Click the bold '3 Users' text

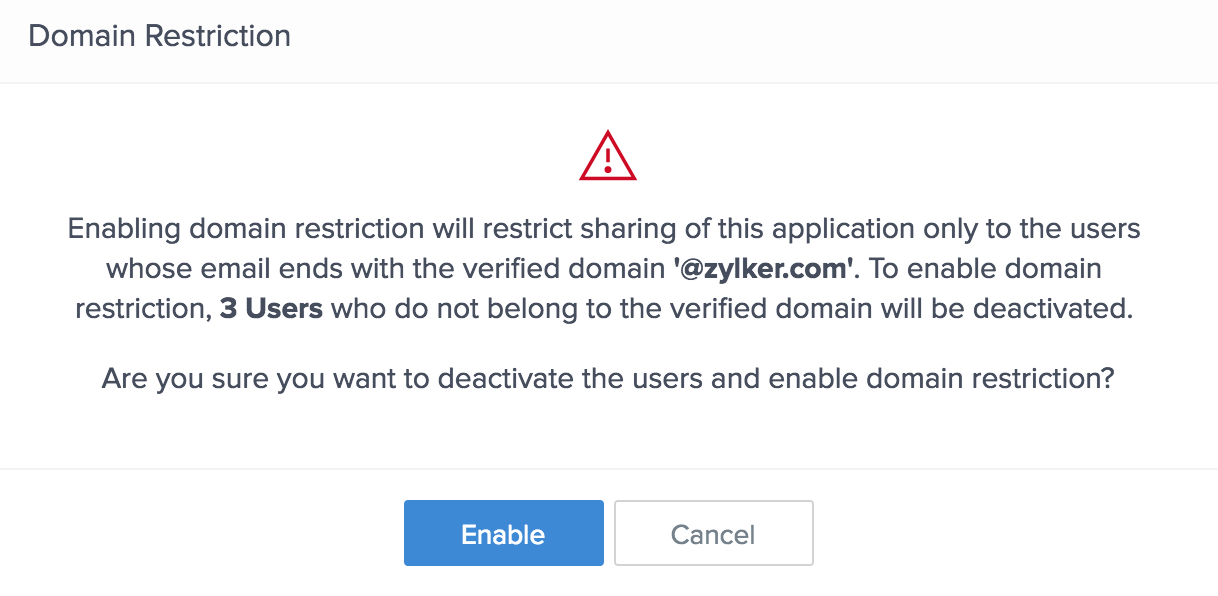click(271, 309)
